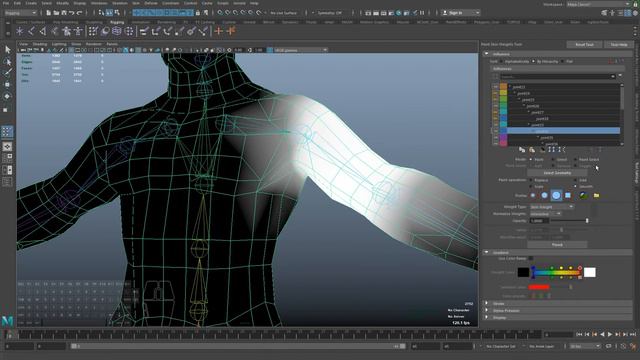The image size is (640, 360).
Task: Click the New Scene icon in status line
Action: pyautogui.click(x=48, y=13)
